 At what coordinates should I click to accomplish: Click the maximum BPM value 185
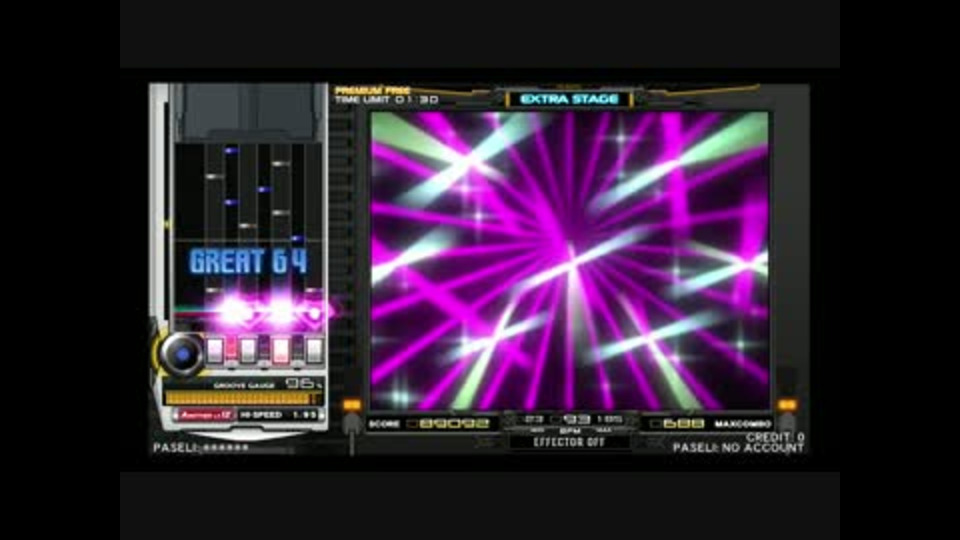(609, 419)
